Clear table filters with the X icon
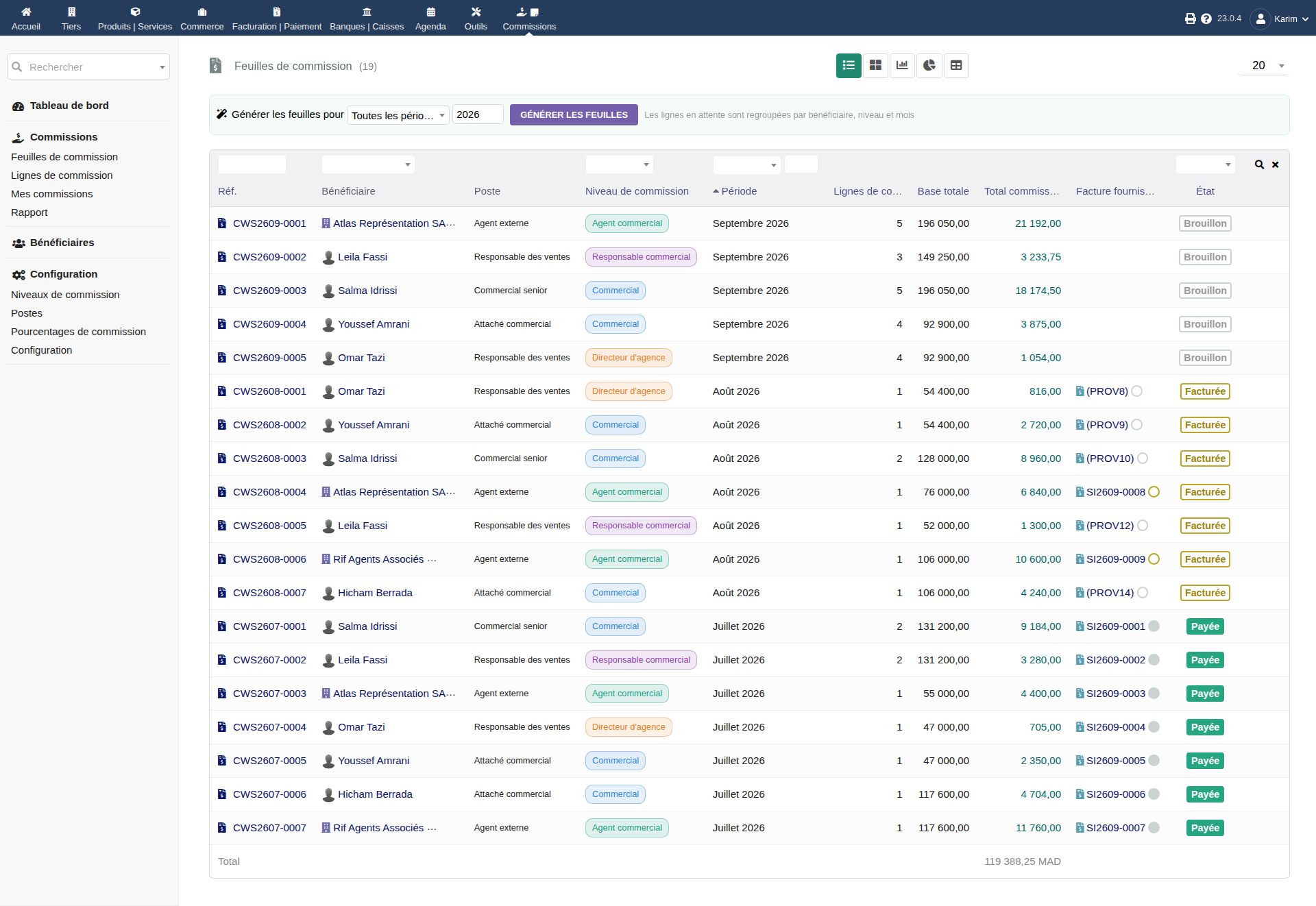The height and width of the screenshot is (906, 1316). pos(1276,164)
